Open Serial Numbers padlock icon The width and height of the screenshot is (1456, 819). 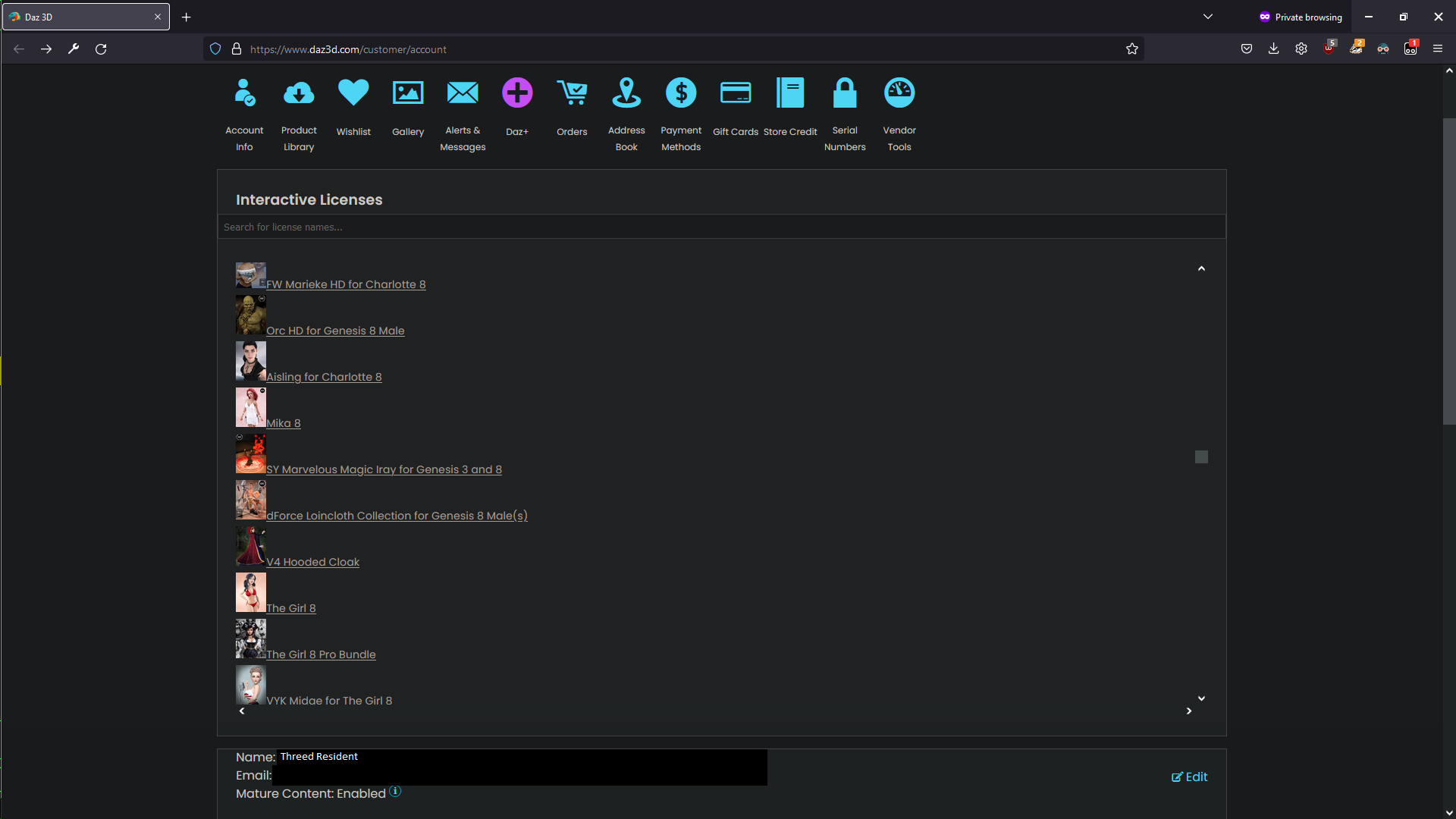pos(845,93)
